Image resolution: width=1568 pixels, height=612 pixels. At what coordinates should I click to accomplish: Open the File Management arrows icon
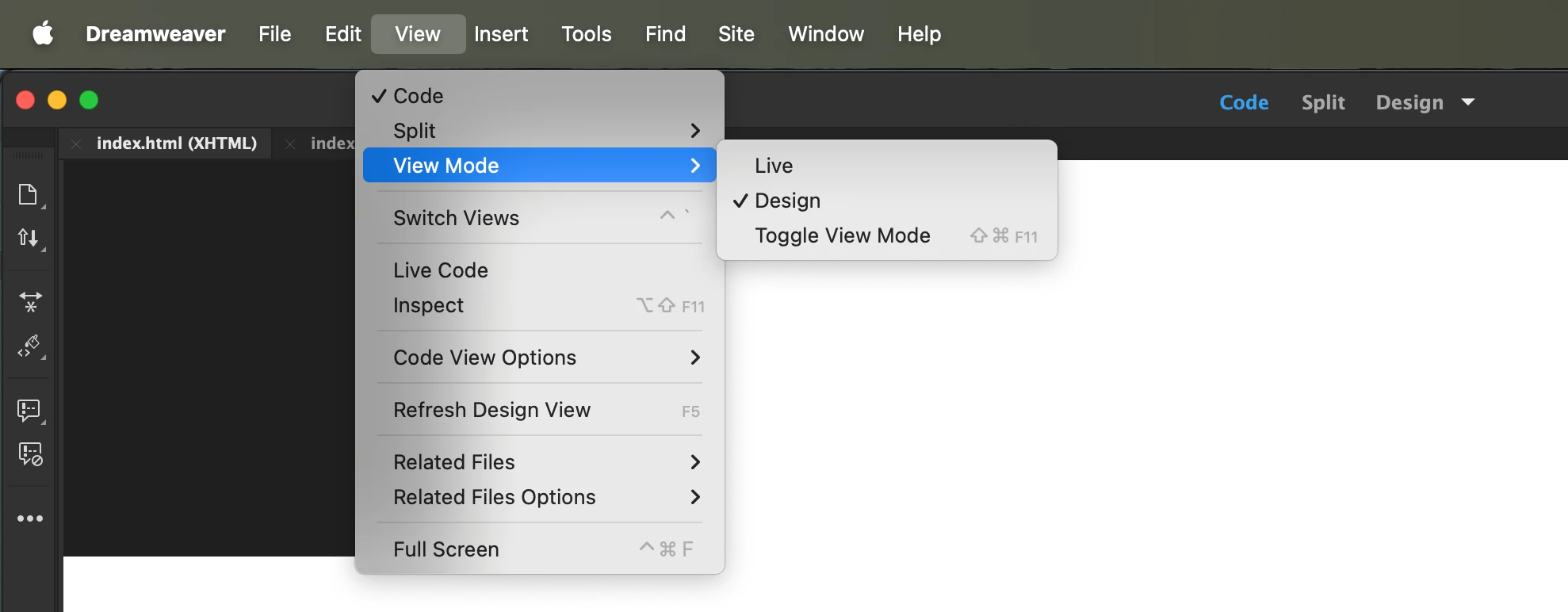pyautogui.click(x=29, y=238)
